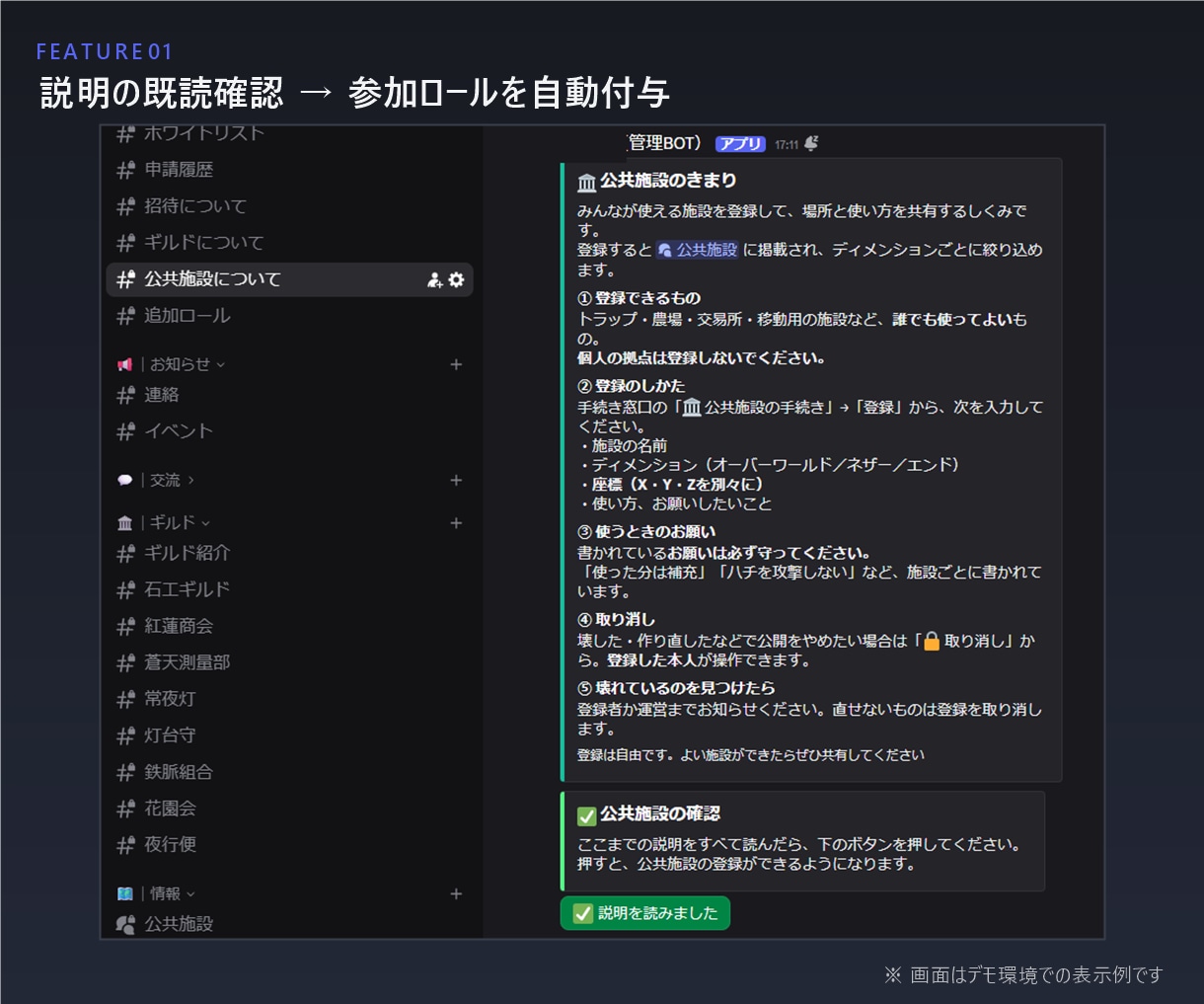
Task: Click the ① 登録できるもの heading
Action: click(640, 298)
